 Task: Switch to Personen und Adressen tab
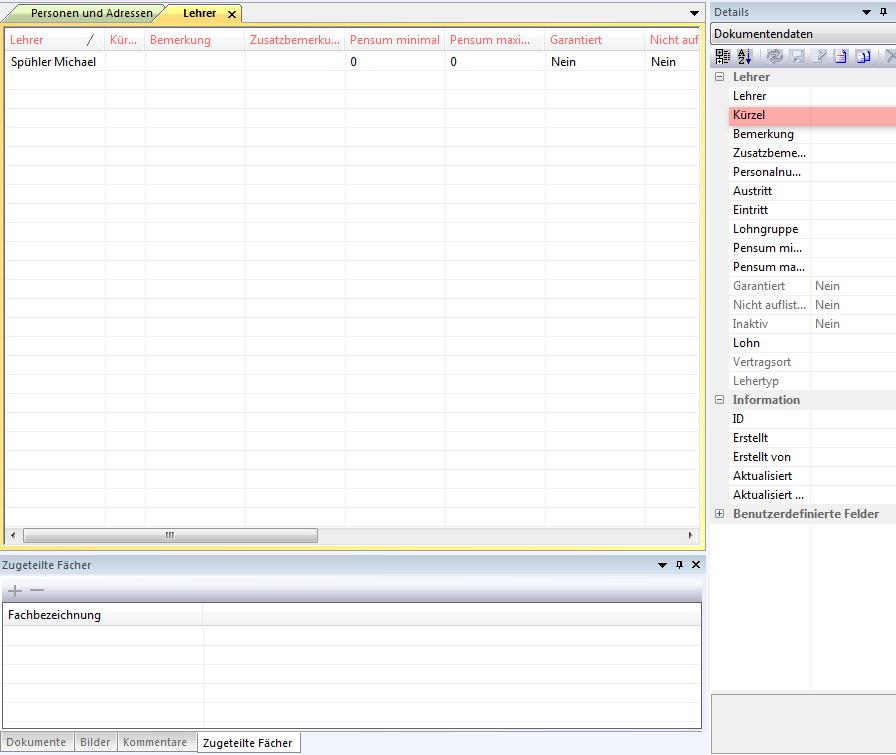90,14
